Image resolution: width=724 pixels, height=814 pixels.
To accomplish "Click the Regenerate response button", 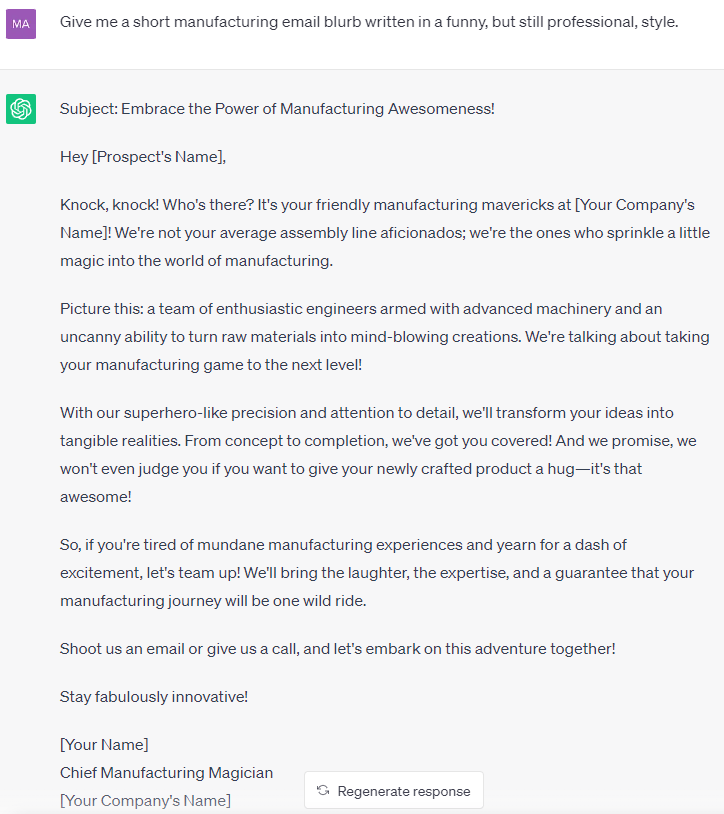I will pyautogui.click(x=394, y=790).
